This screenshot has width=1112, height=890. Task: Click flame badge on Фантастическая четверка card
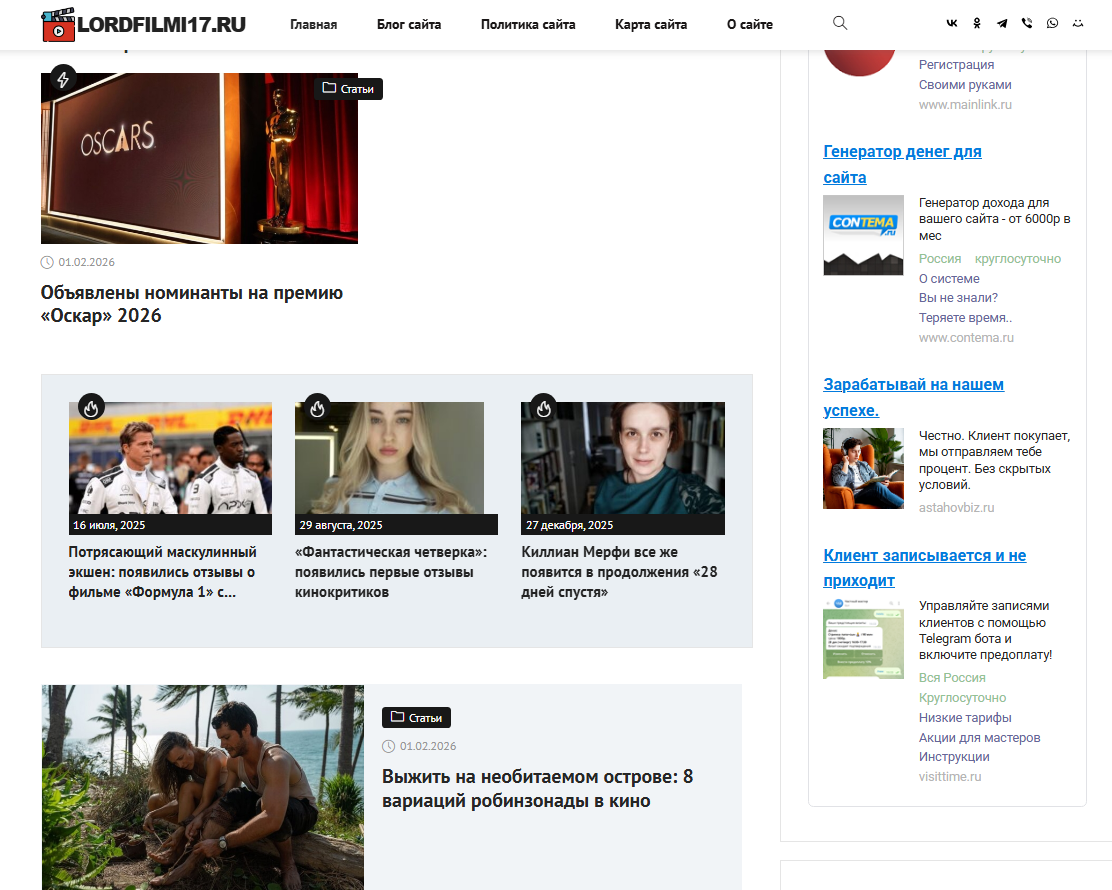click(x=318, y=408)
